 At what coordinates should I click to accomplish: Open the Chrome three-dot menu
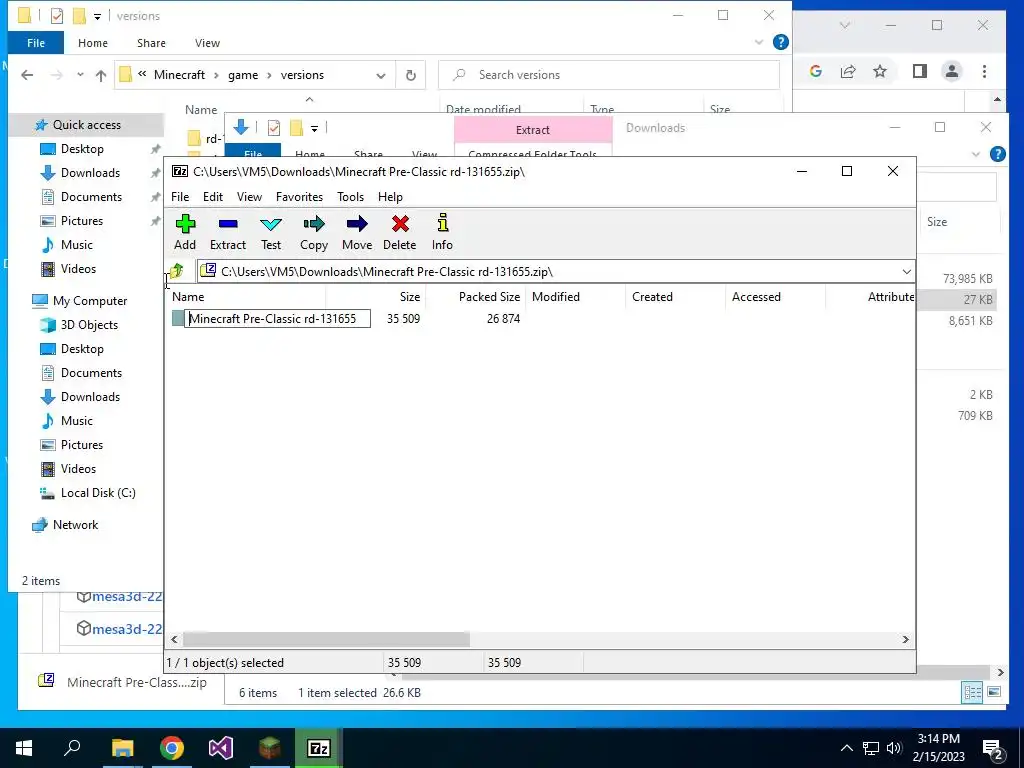tap(984, 71)
